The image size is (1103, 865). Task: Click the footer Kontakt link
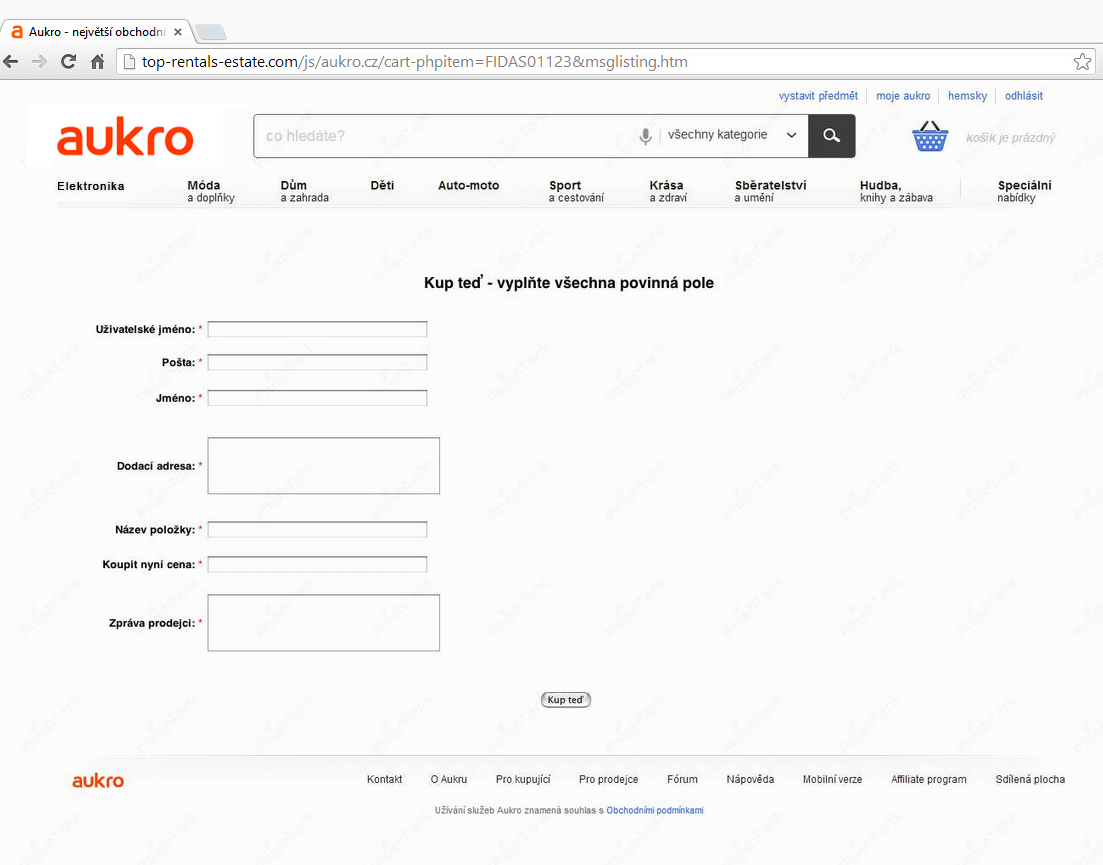pos(385,779)
